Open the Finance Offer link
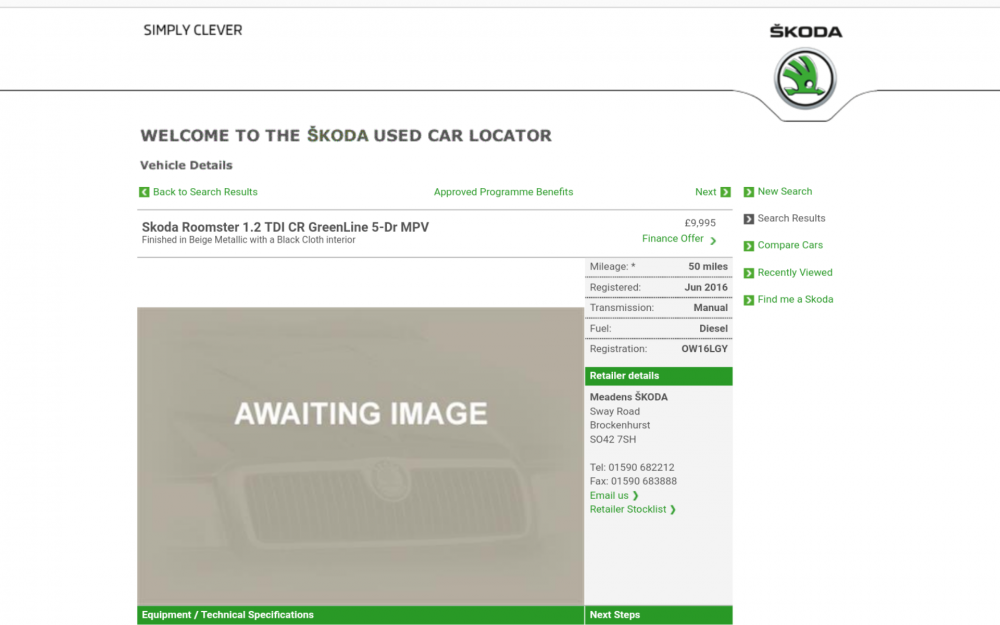 tap(672, 239)
